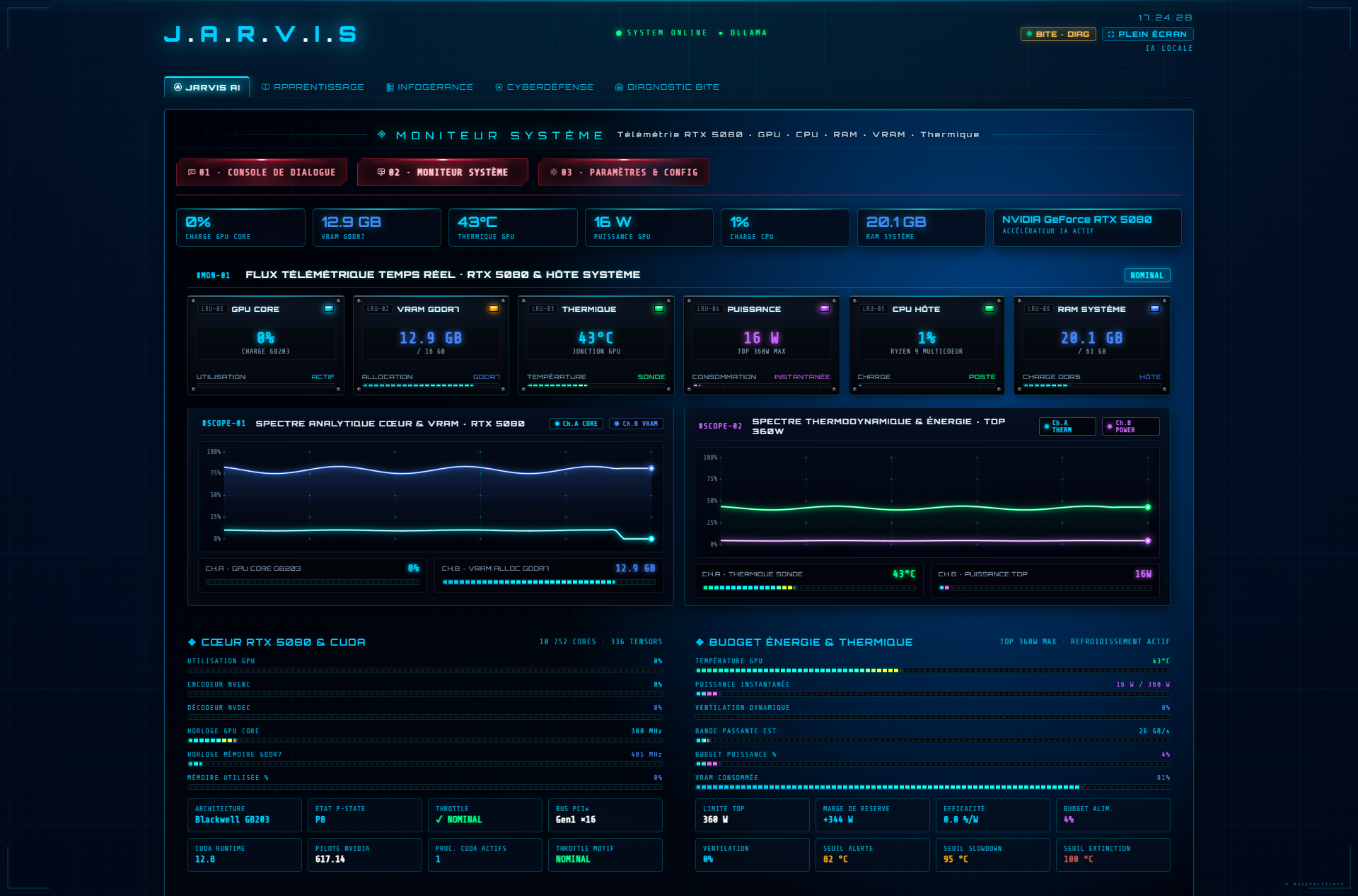
Task: Click the green indicator on THERMIQUE card
Action: coord(659,308)
